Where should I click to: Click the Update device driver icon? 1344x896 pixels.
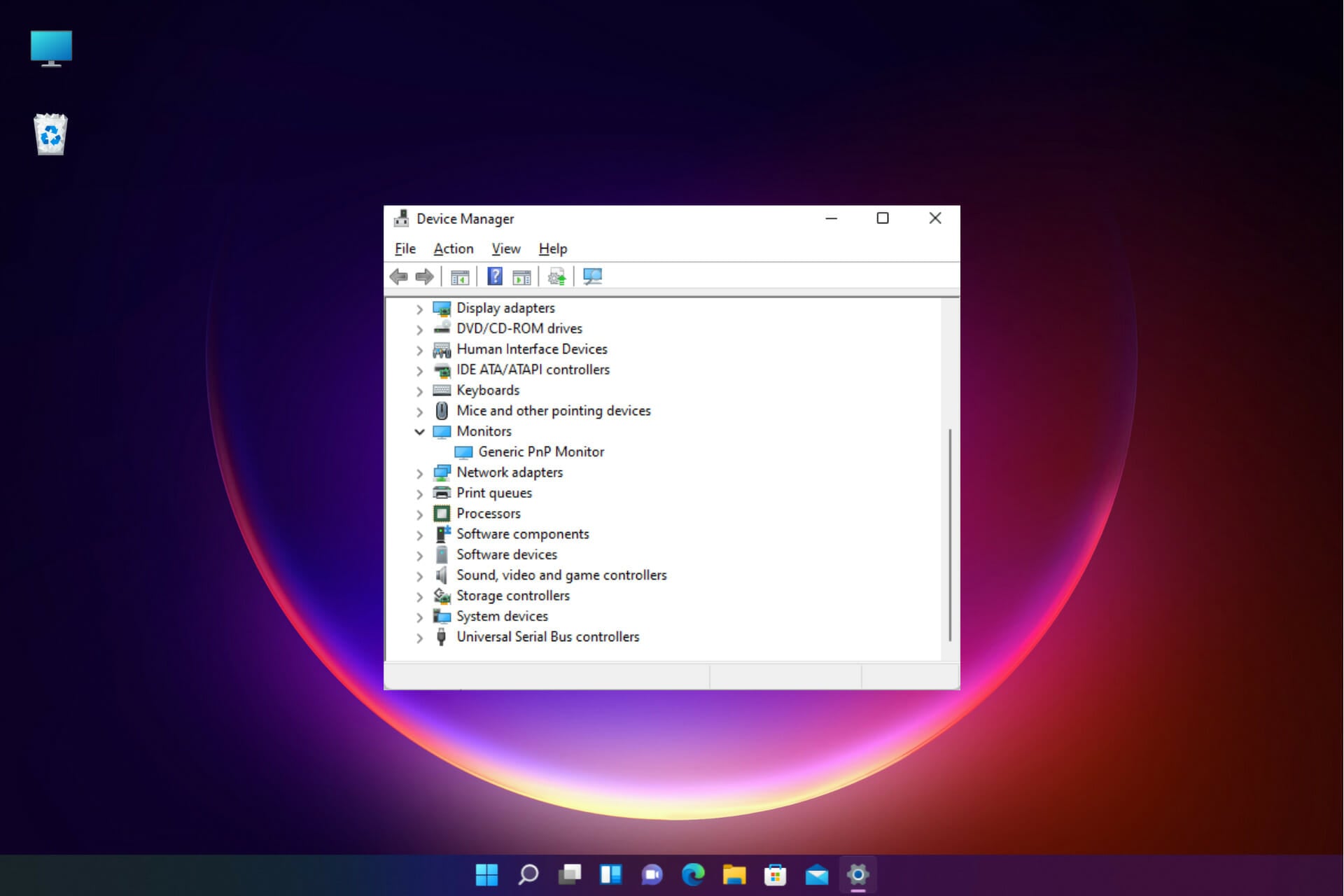556,277
